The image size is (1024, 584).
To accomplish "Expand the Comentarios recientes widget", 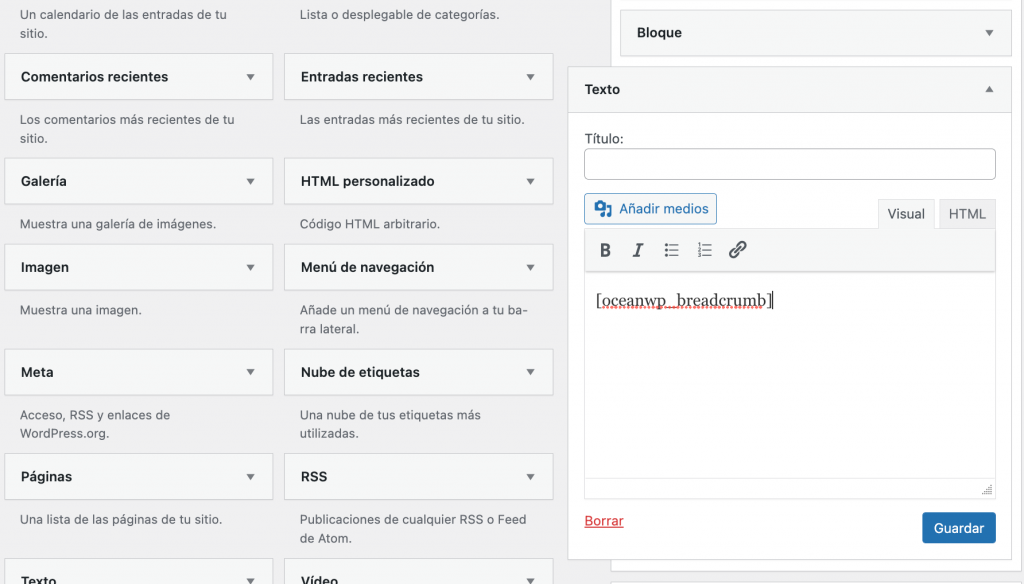I will [250, 77].
